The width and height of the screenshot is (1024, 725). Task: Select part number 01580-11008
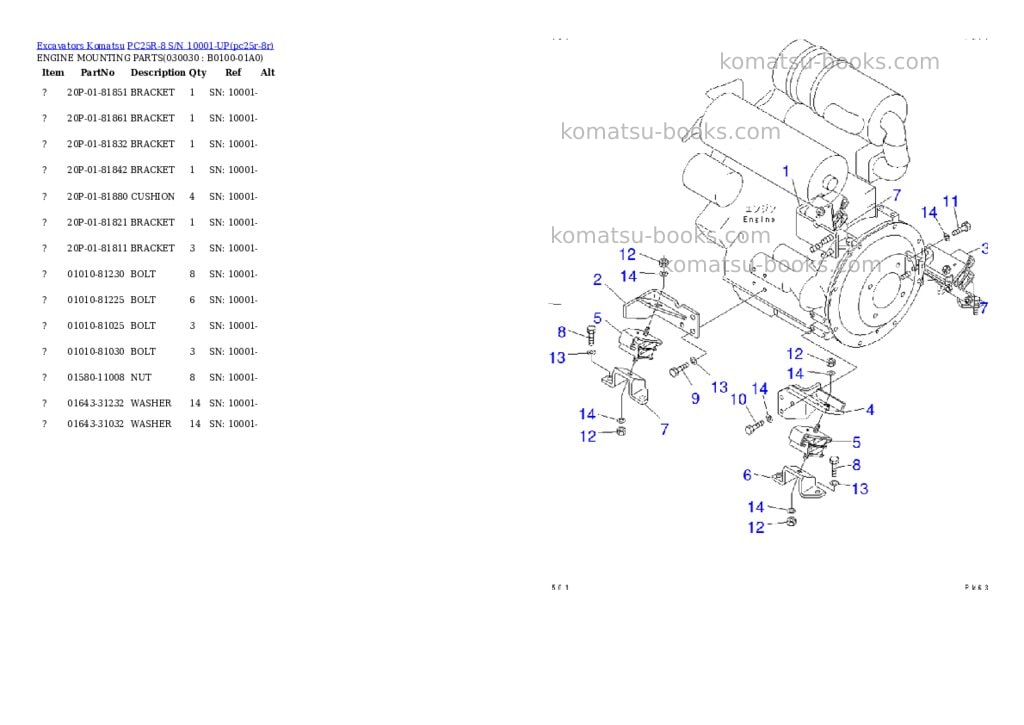[x=96, y=378]
